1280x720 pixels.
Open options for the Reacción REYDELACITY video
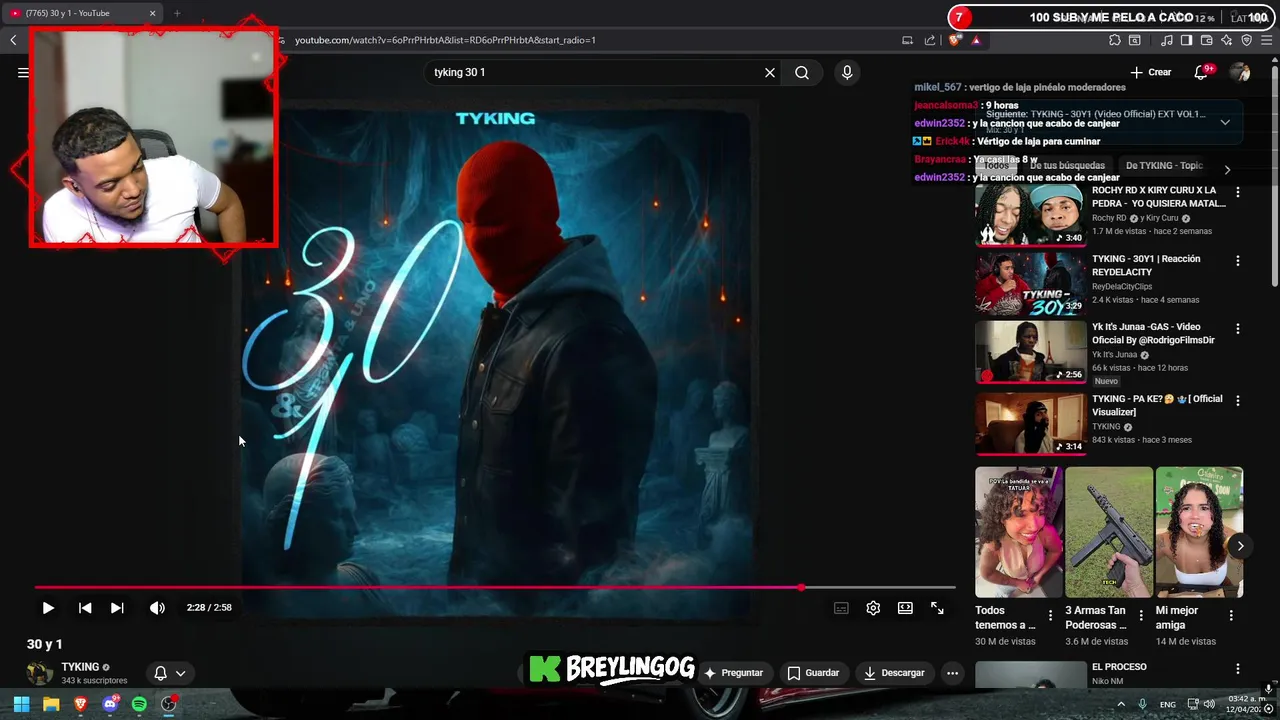(x=1238, y=261)
